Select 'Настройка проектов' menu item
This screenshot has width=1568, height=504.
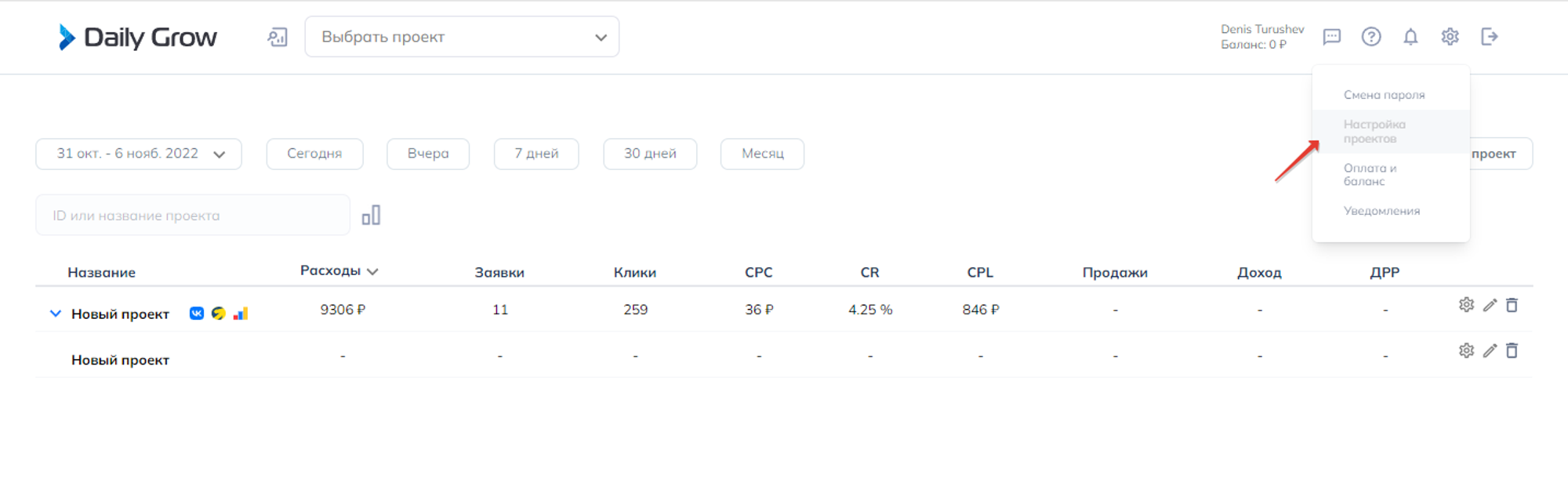pyautogui.click(x=1374, y=132)
